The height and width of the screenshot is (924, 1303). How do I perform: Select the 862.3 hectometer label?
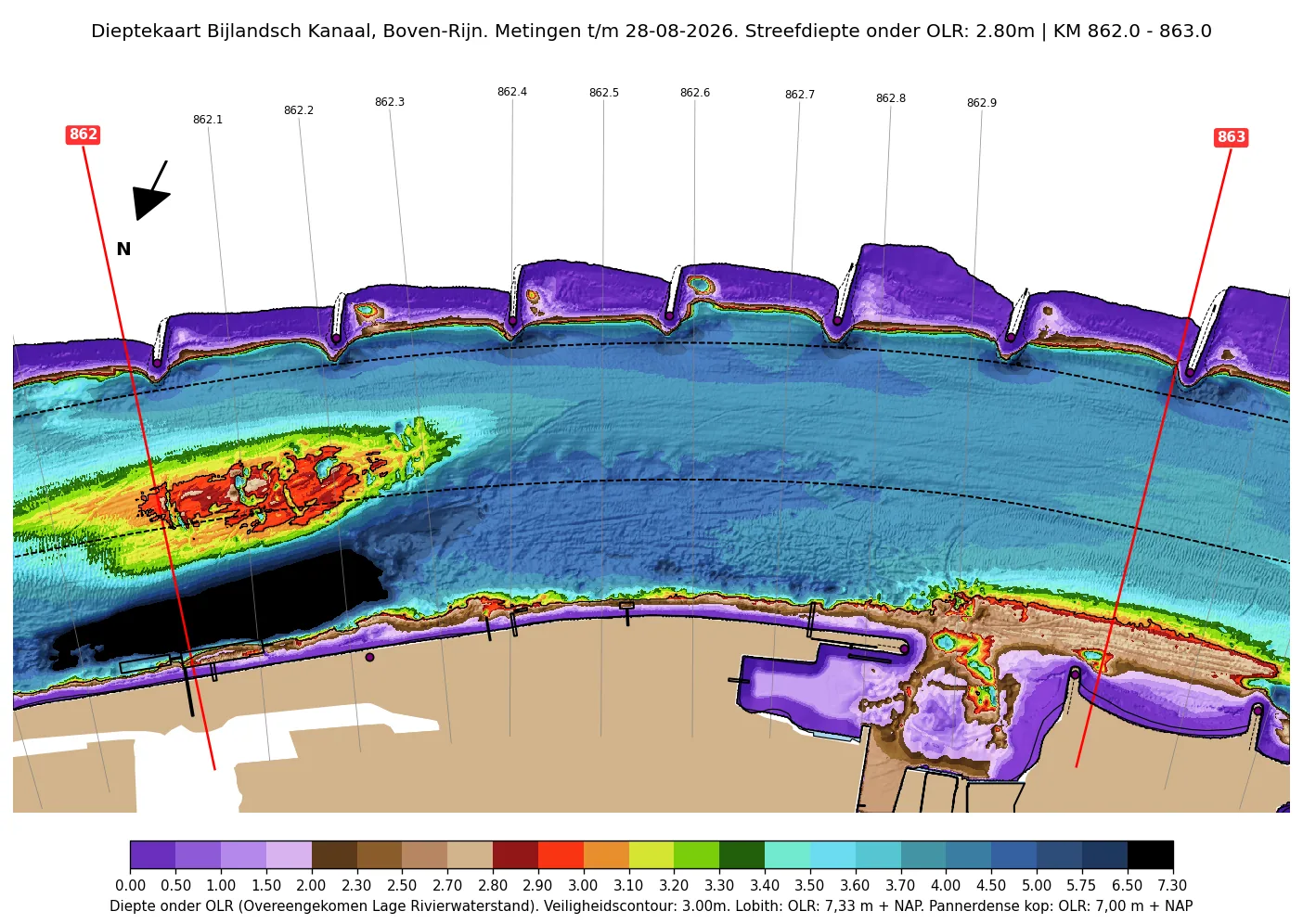[x=390, y=102]
